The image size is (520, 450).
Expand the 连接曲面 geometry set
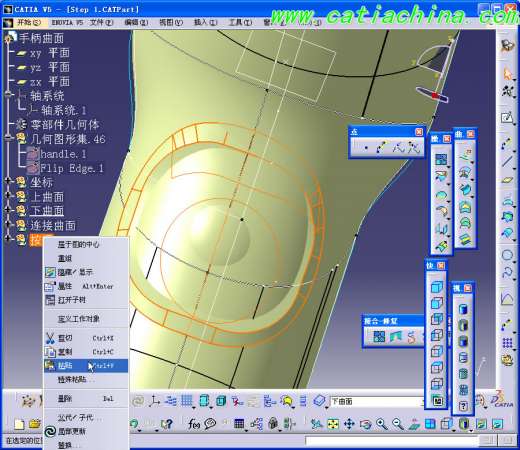click(8, 224)
